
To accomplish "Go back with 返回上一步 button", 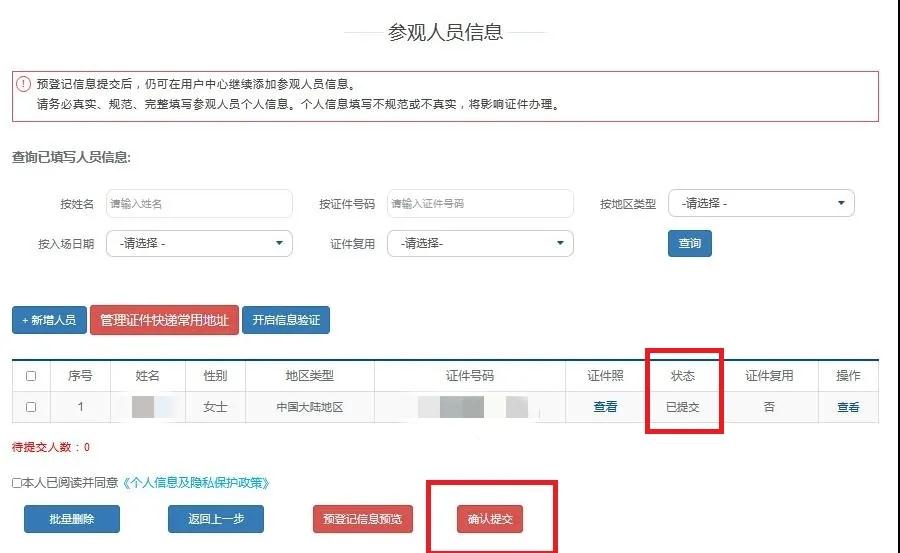I will point(215,519).
